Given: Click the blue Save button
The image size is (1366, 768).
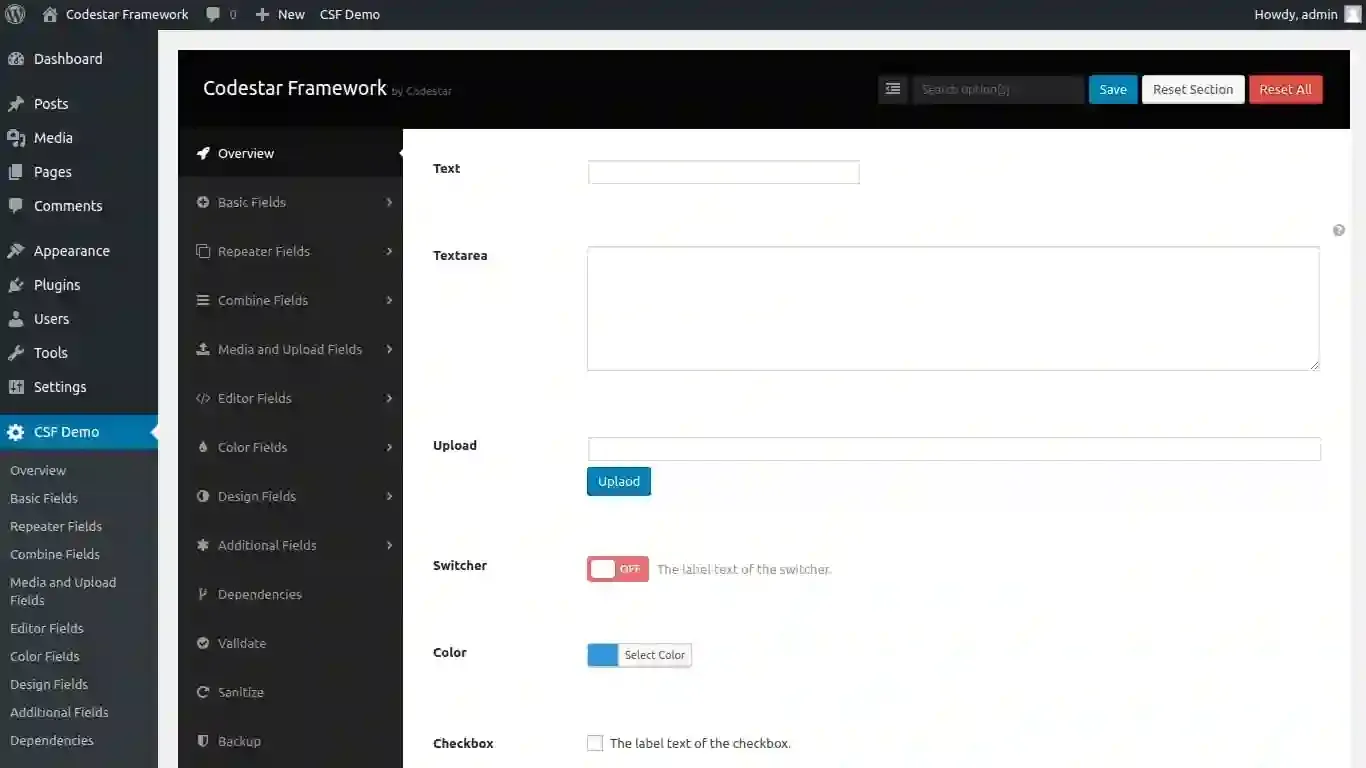Looking at the screenshot, I should click(x=1113, y=89).
